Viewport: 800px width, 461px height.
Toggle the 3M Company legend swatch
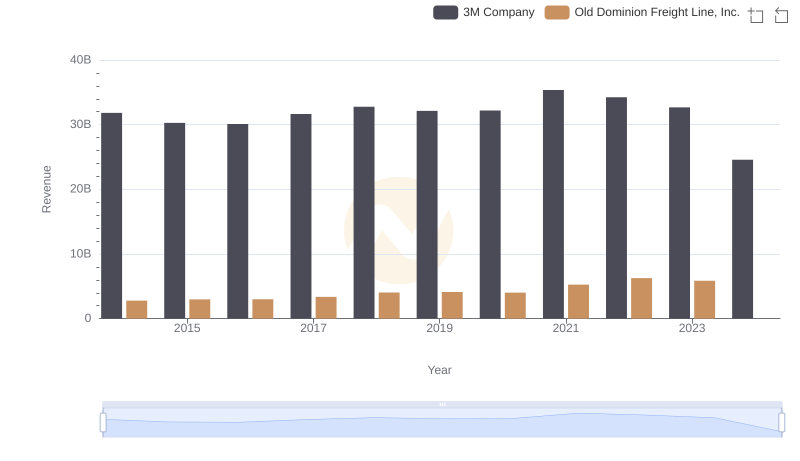pyautogui.click(x=445, y=12)
